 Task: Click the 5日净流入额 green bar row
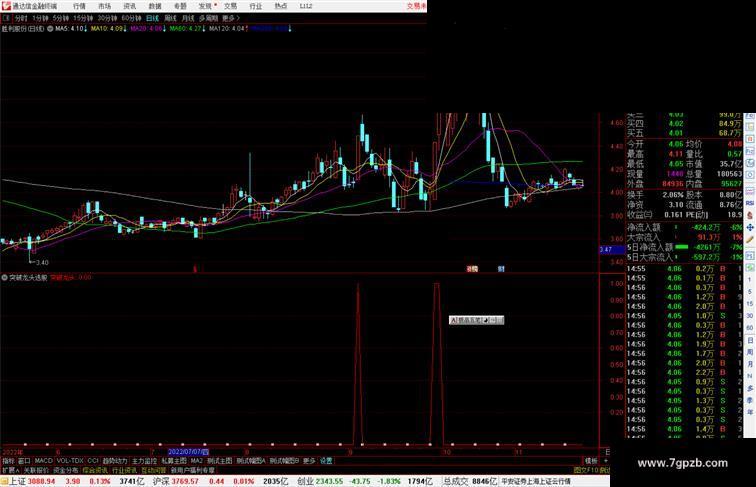[684, 247]
